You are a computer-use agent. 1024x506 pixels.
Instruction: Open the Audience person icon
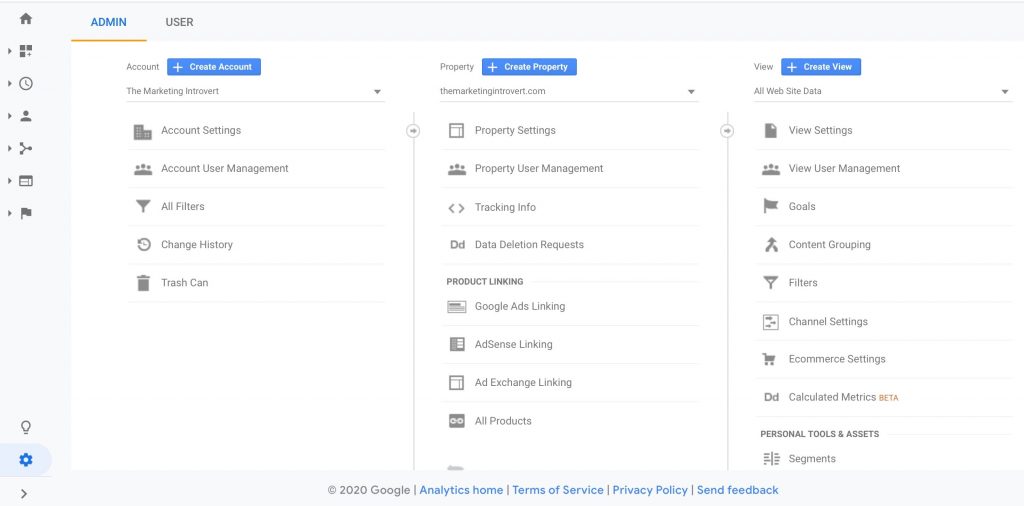[x=25, y=116]
